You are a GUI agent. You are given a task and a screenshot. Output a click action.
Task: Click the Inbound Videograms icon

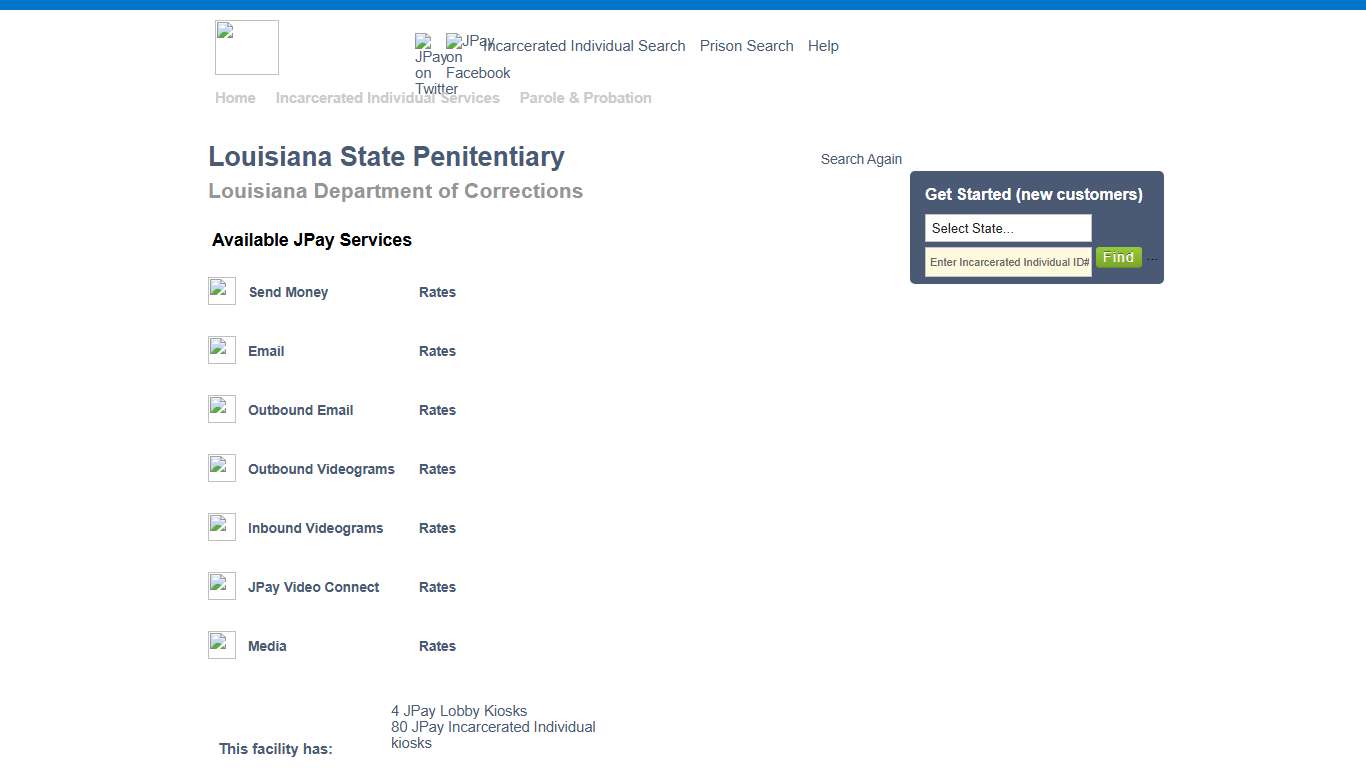click(x=221, y=527)
